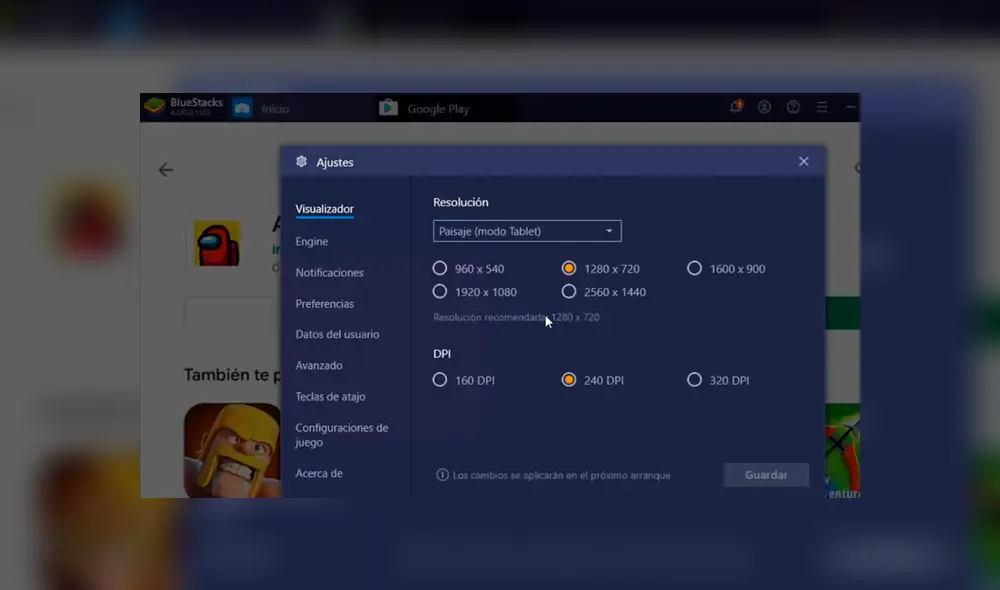Open the notifications bell icon

[736, 106]
